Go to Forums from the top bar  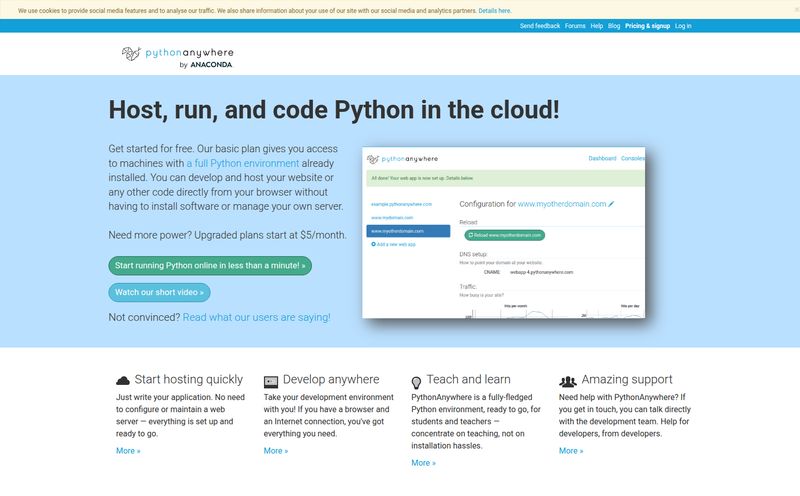coord(575,26)
